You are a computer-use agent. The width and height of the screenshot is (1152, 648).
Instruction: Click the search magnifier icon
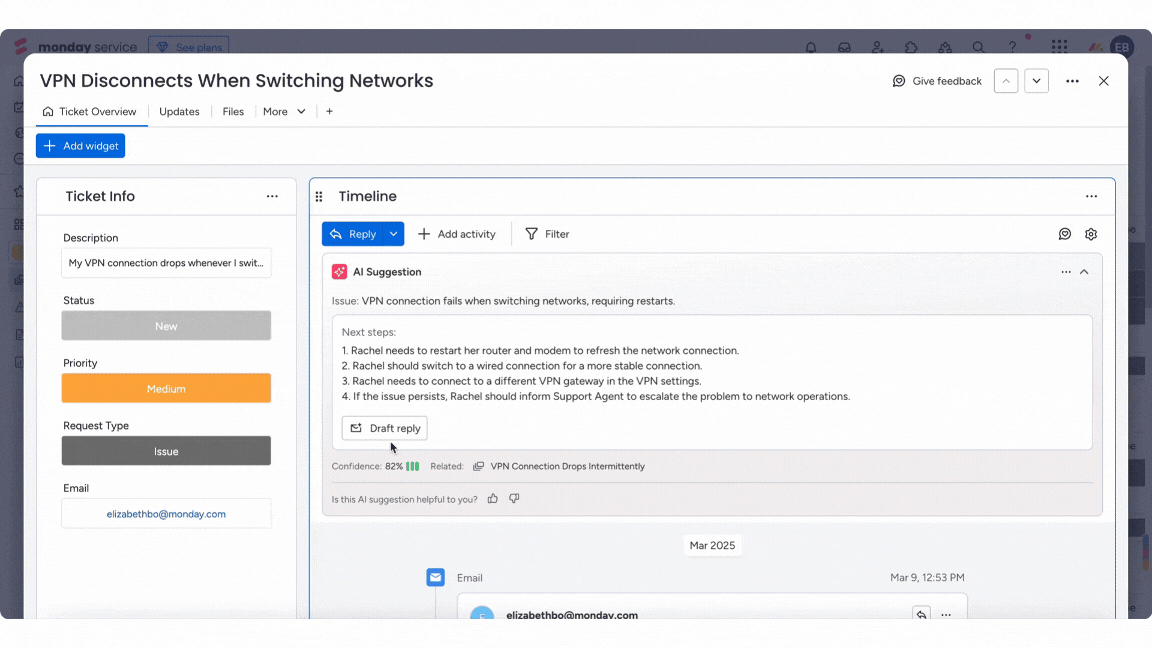coord(978,47)
